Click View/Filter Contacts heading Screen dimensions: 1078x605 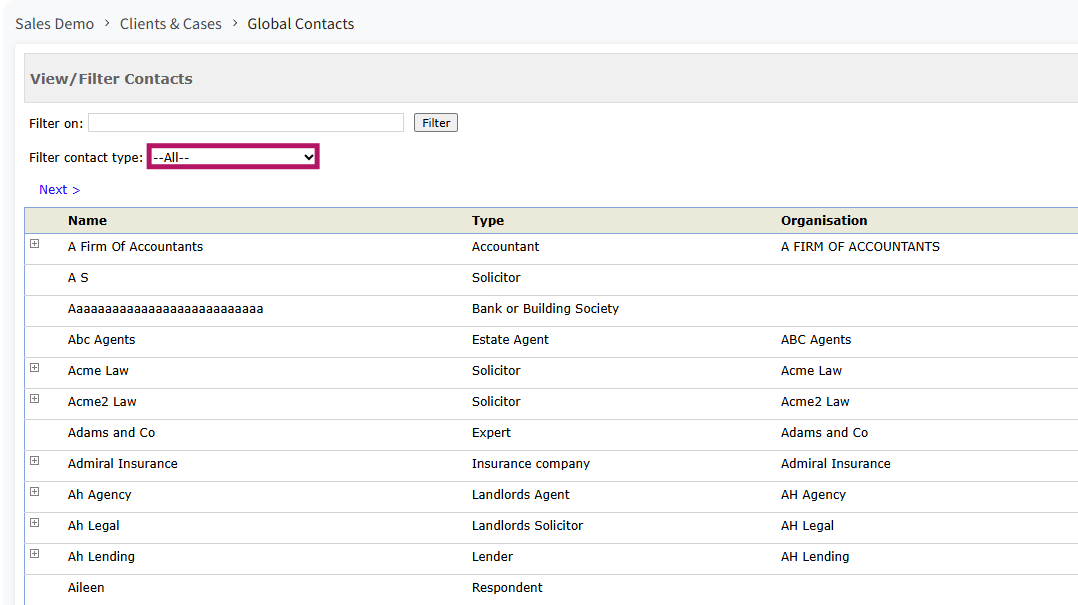(x=111, y=78)
